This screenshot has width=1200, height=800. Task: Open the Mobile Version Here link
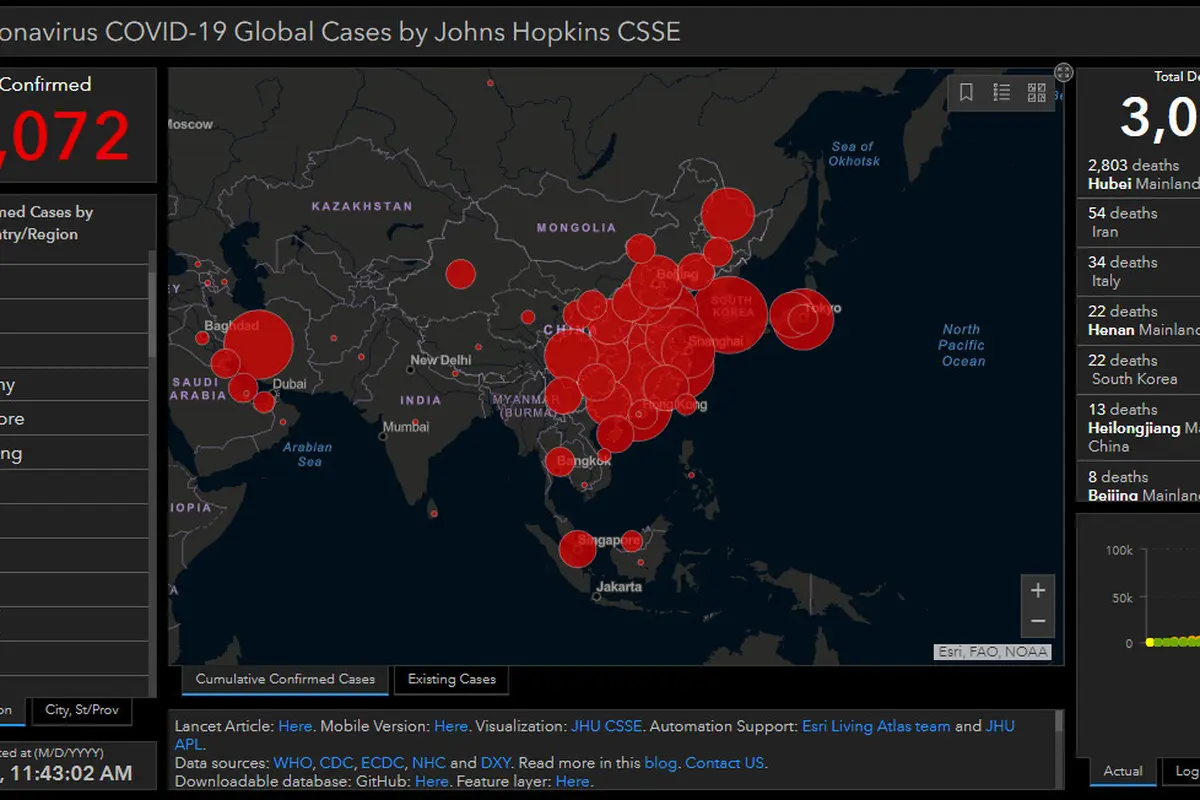click(x=451, y=726)
